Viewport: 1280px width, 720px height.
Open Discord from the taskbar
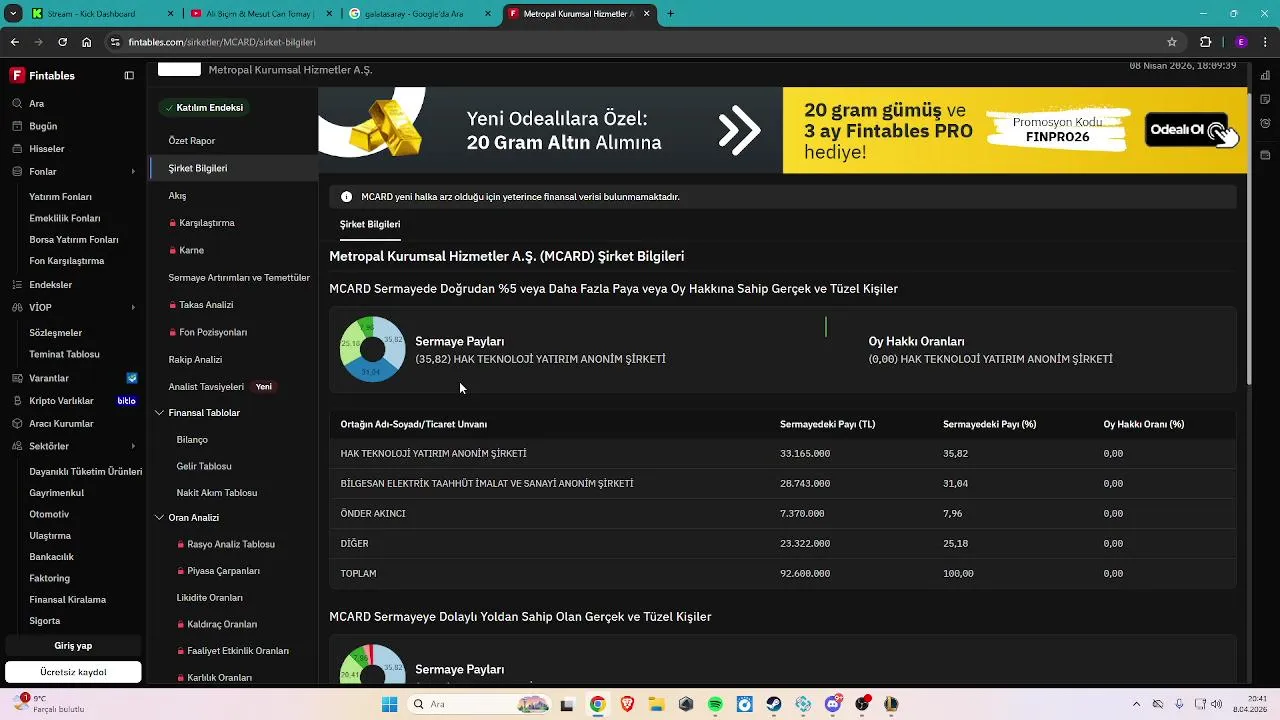click(833, 704)
